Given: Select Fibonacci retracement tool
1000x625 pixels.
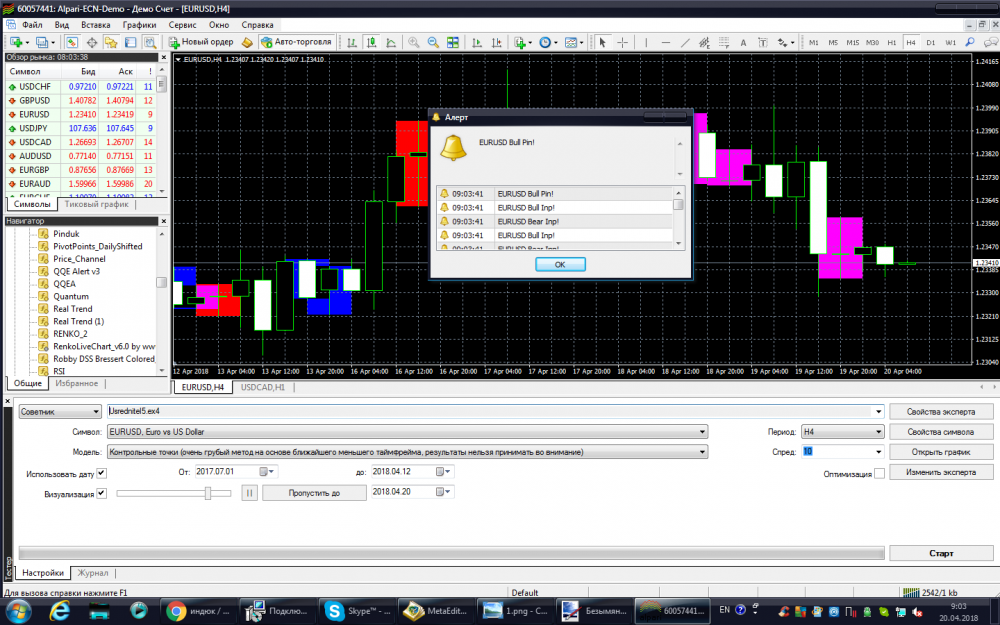Looking at the screenshot, I should pos(724,42).
